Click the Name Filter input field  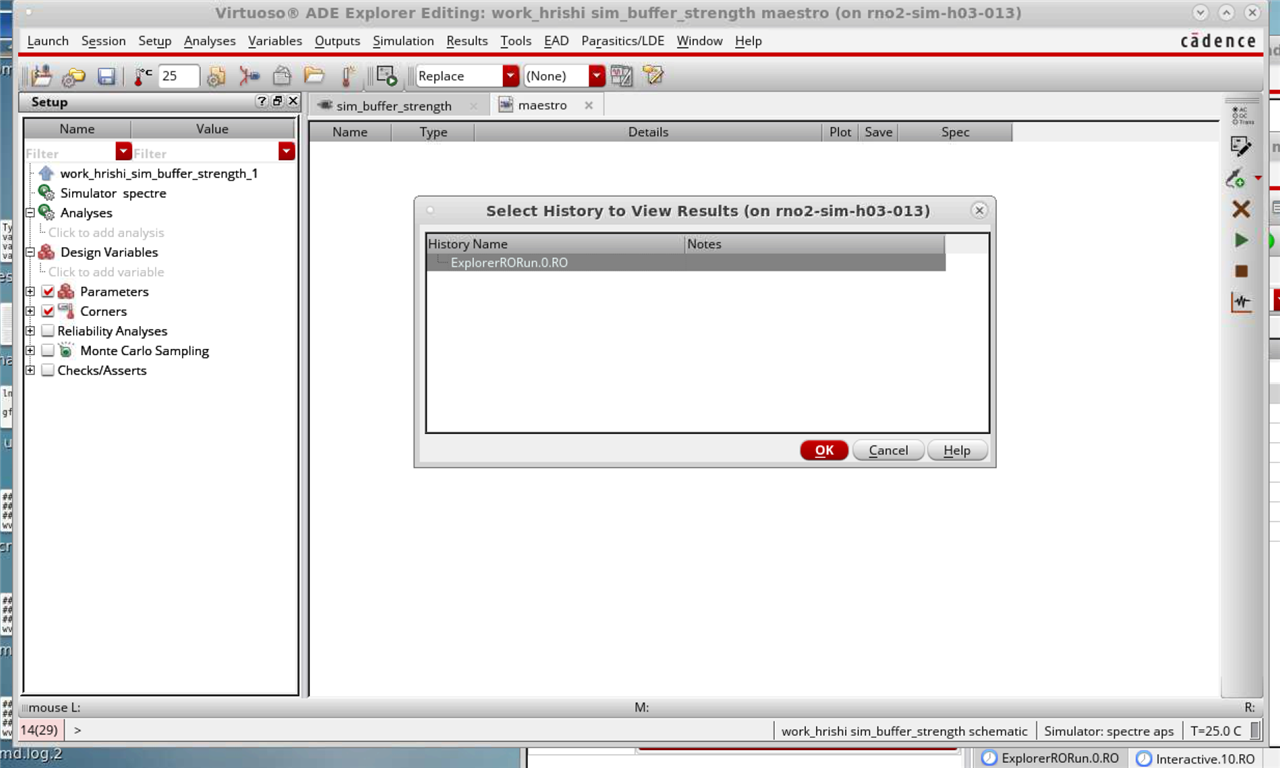point(70,152)
